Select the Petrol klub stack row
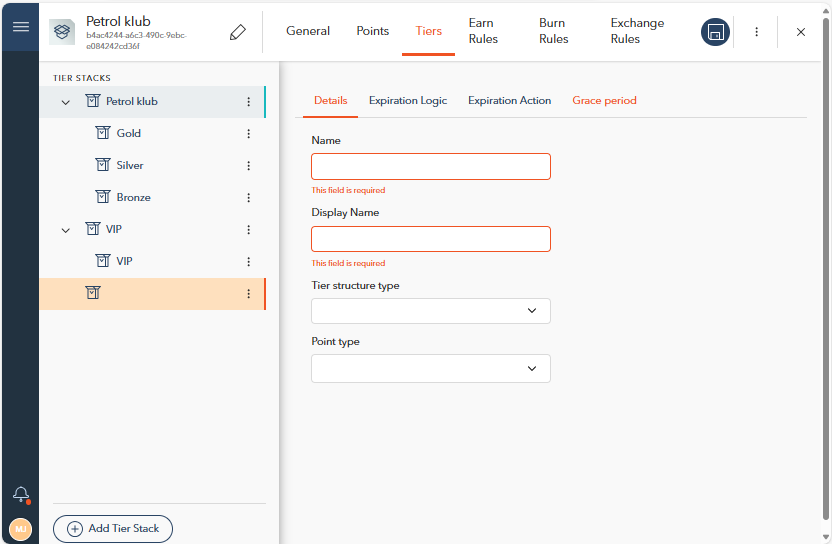The width and height of the screenshot is (832, 544). pyautogui.click(x=152, y=102)
